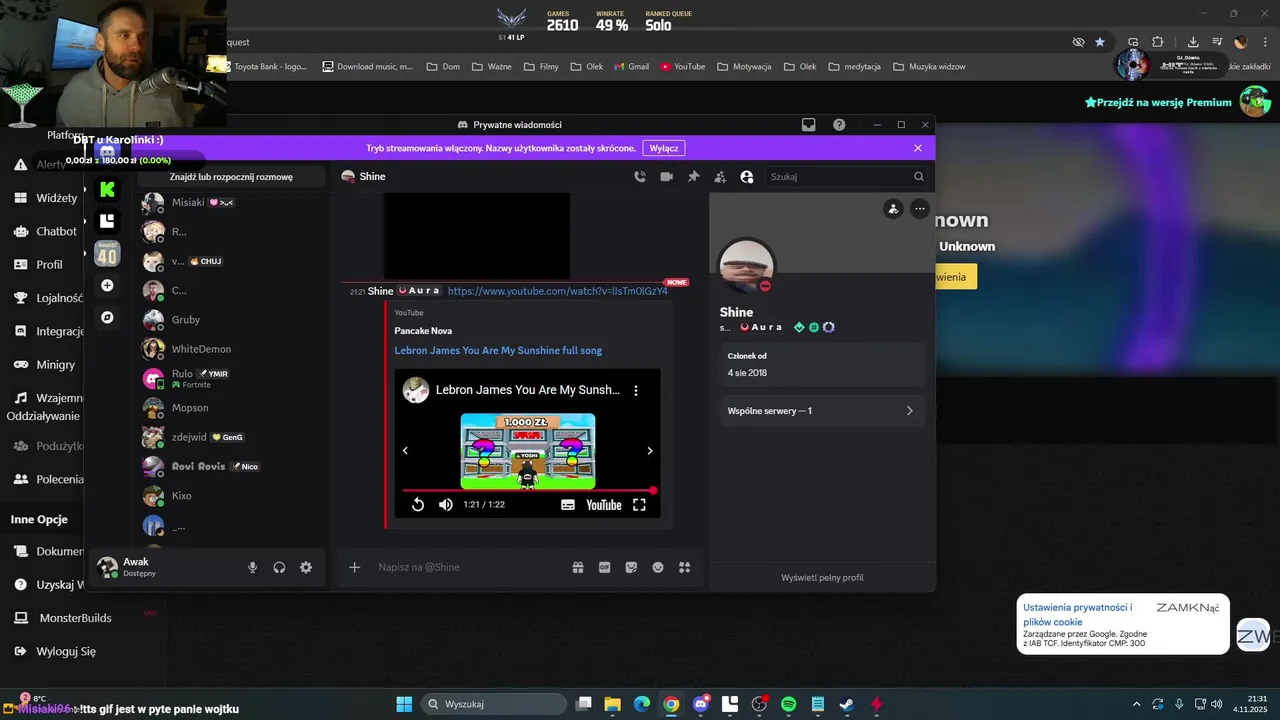The height and width of the screenshot is (720, 1280).
Task: Open conversation with Gruby
Action: click(232, 320)
